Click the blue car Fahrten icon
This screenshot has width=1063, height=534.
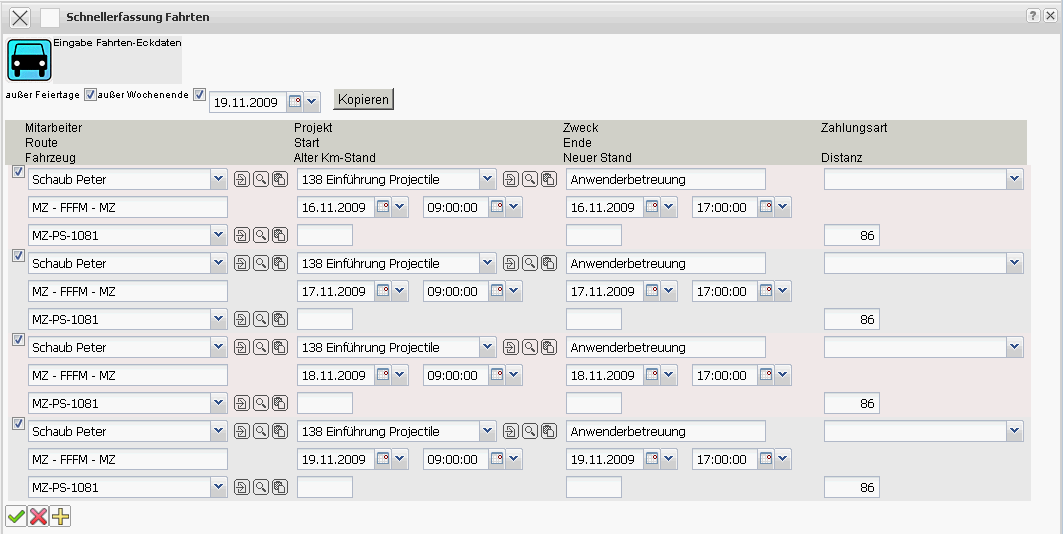(28, 60)
